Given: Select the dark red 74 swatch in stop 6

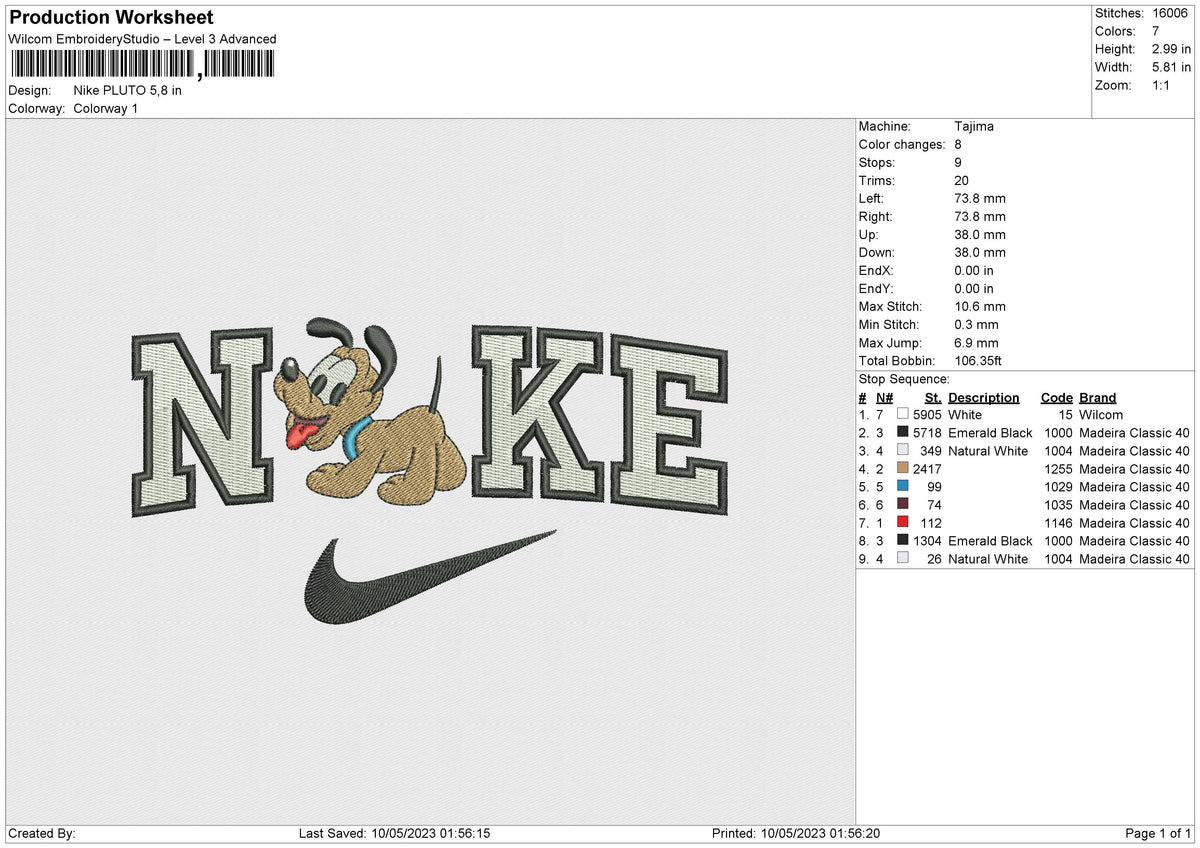Looking at the screenshot, I should pos(903,505).
